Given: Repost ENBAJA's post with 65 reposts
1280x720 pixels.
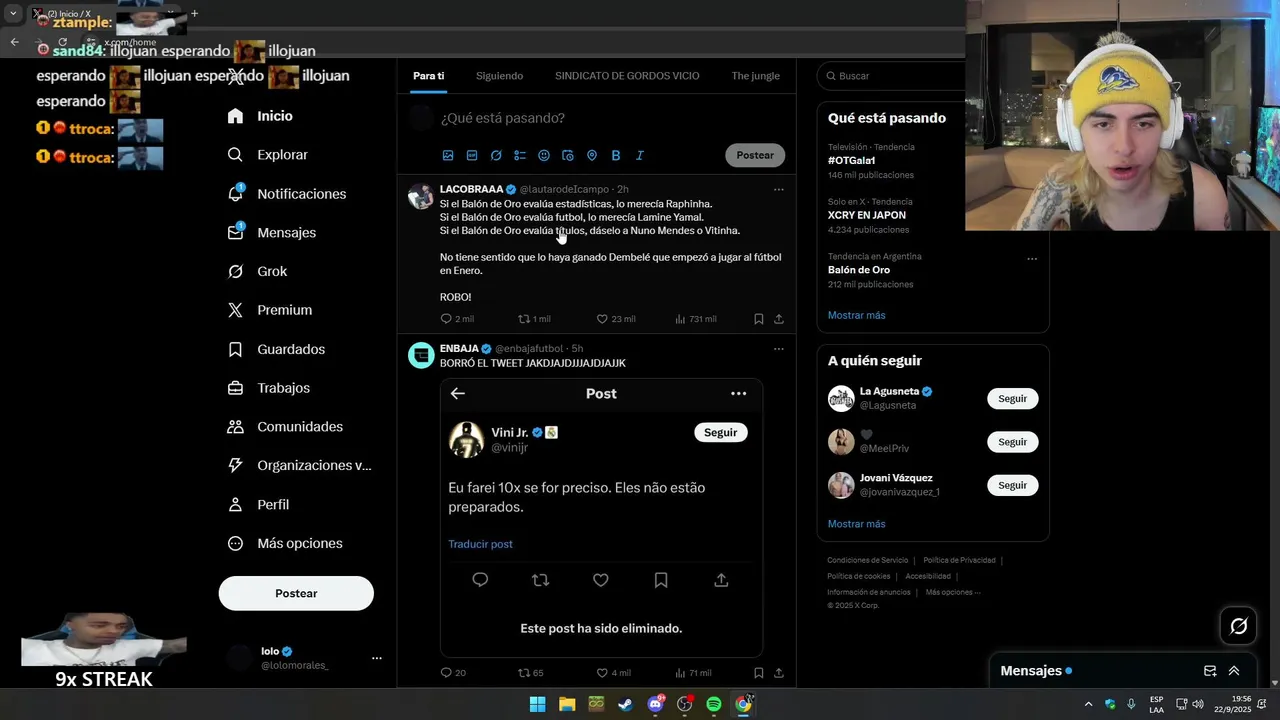Looking at the screenshot, I should point(530,673).
